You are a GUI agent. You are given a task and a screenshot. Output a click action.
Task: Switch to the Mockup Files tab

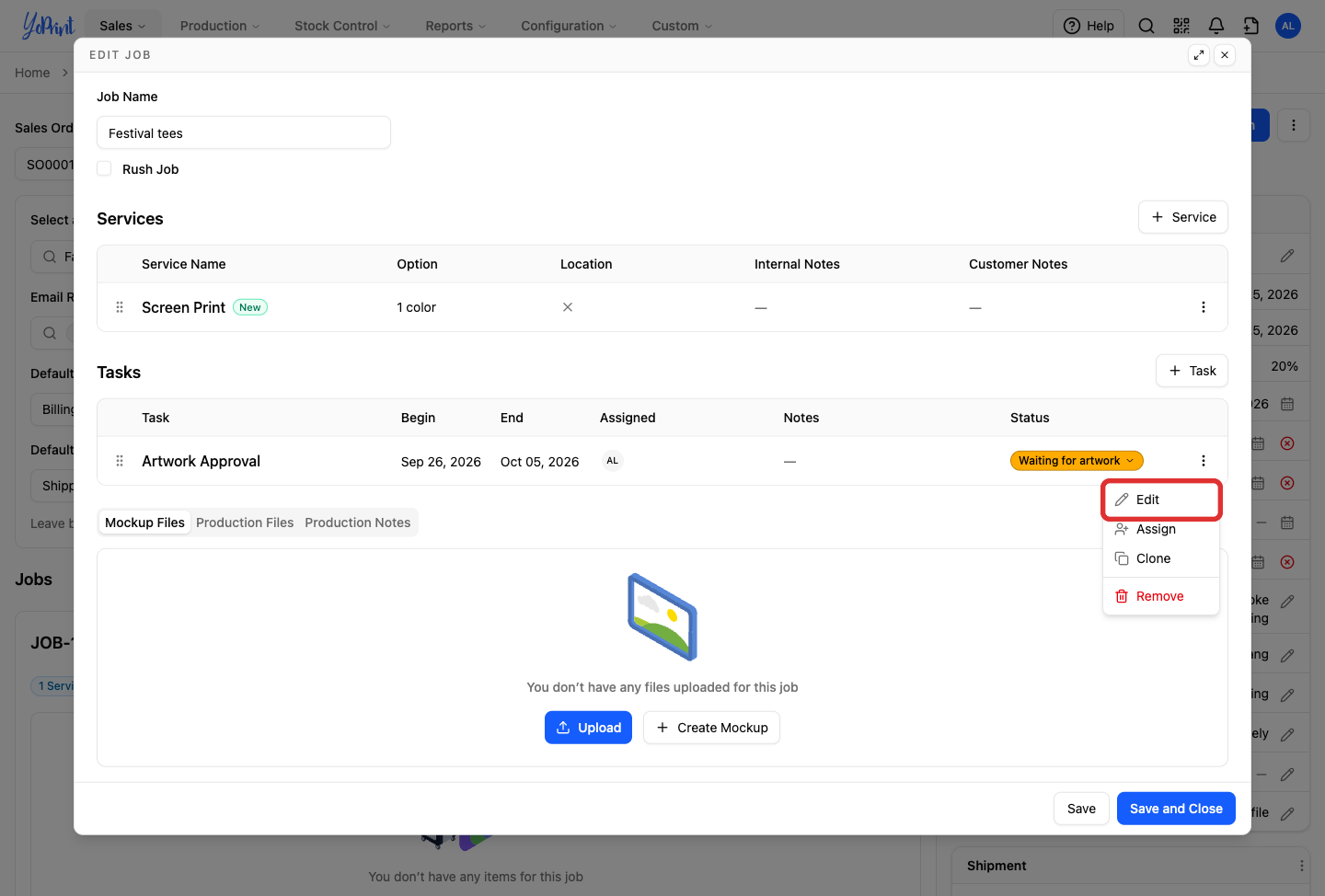click(x=144, y=523)
